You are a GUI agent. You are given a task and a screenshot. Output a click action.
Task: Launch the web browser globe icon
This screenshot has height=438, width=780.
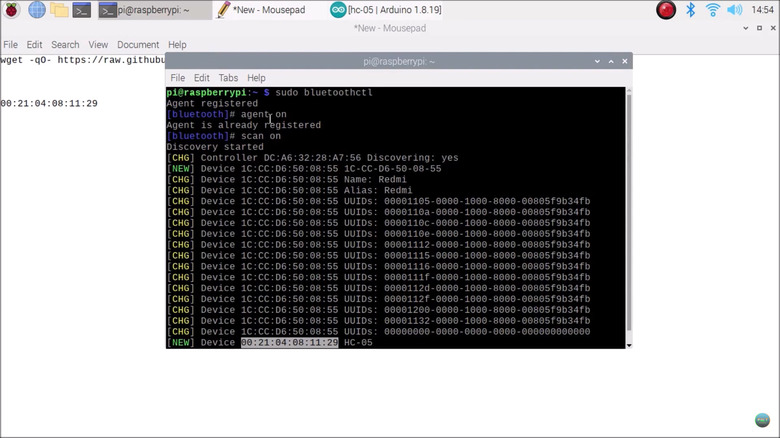click(37, 10)
